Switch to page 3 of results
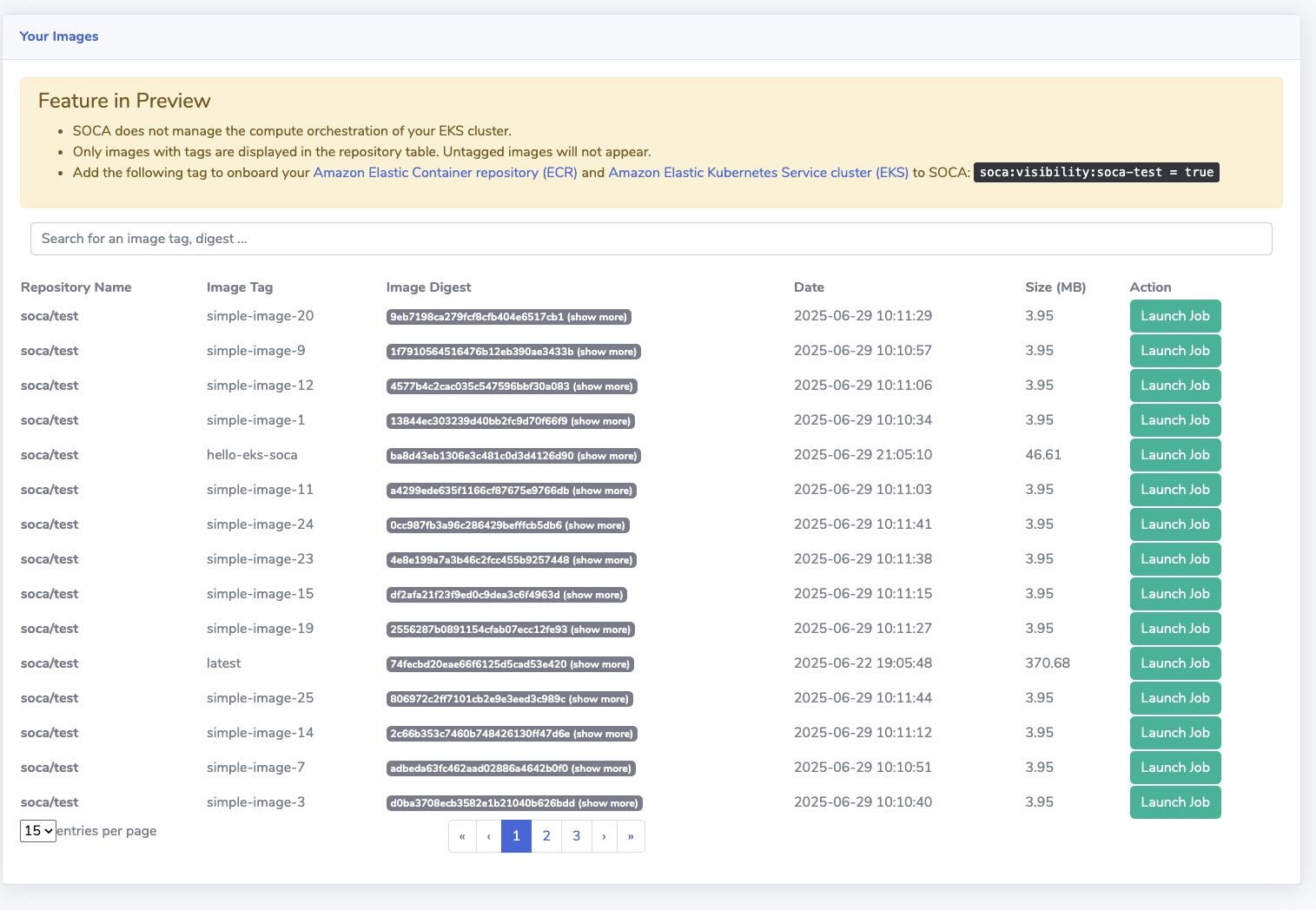 click(x=576, y=836)
